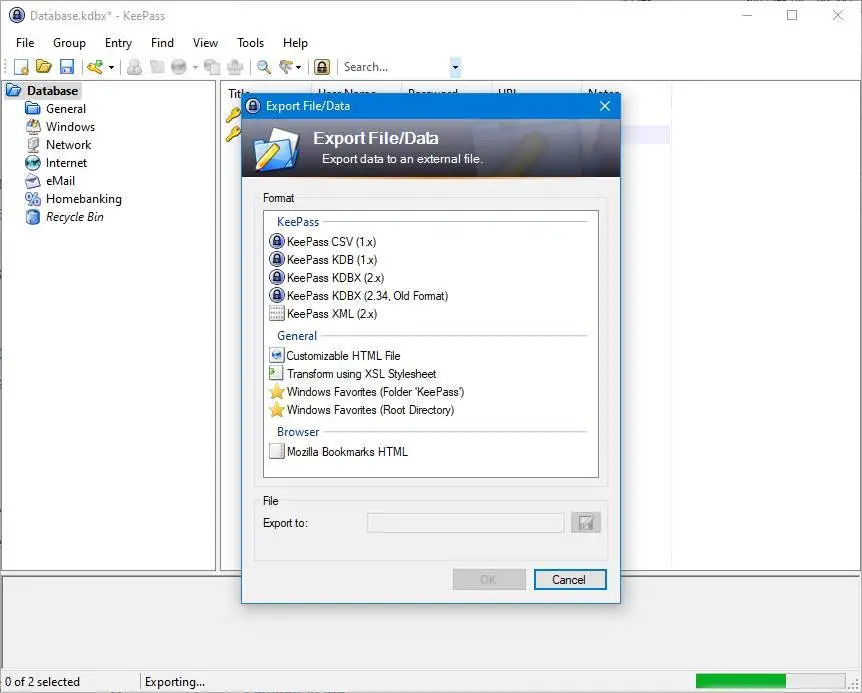Click the Open database folder icon
The height and width of the screenshot is (693, 862).
[x=43, y=67]
